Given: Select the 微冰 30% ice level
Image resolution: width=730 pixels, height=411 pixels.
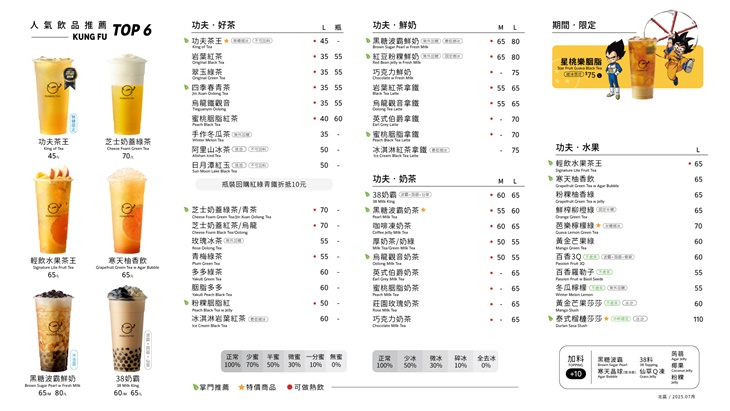Looking at the screenshot, I should click(x=436, y=362).
